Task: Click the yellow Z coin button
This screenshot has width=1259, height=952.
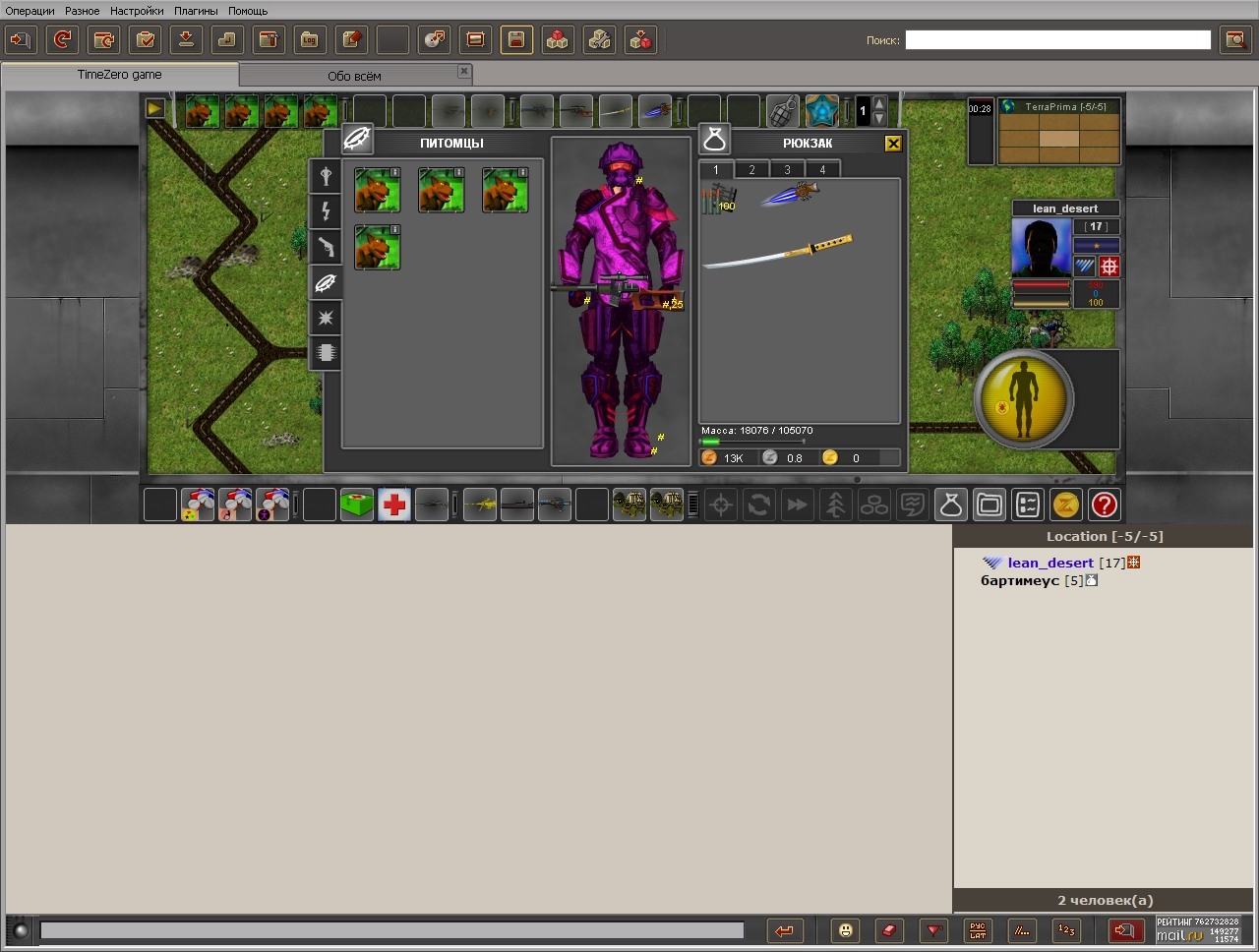Action: pos(1066,506)
